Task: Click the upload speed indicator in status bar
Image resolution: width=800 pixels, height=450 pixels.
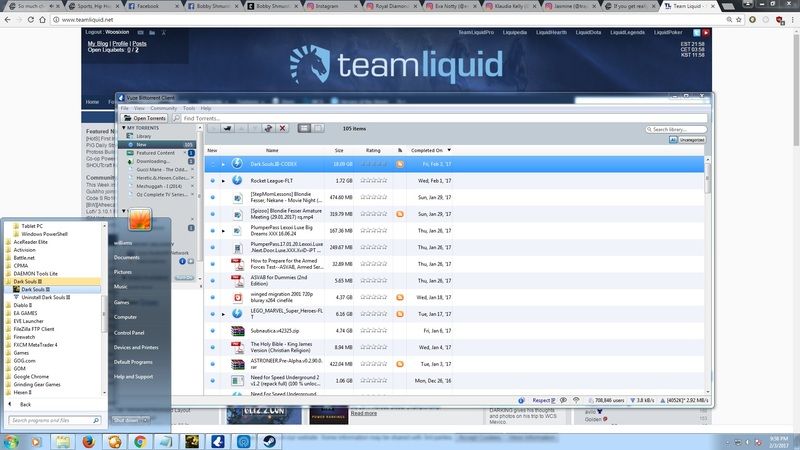Action: (x=684, y=401)
